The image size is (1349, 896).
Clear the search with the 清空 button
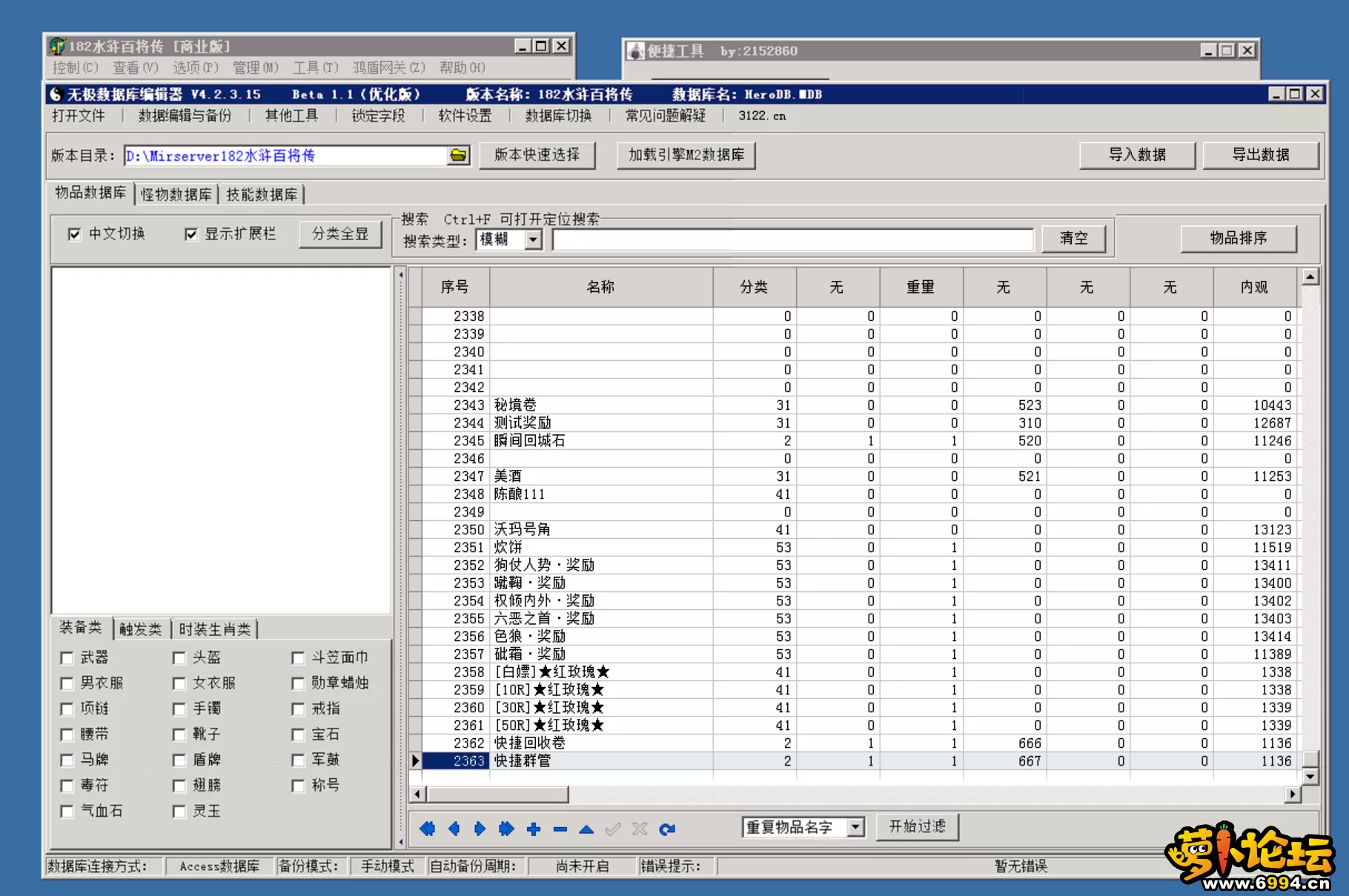tap(1074, 239)
